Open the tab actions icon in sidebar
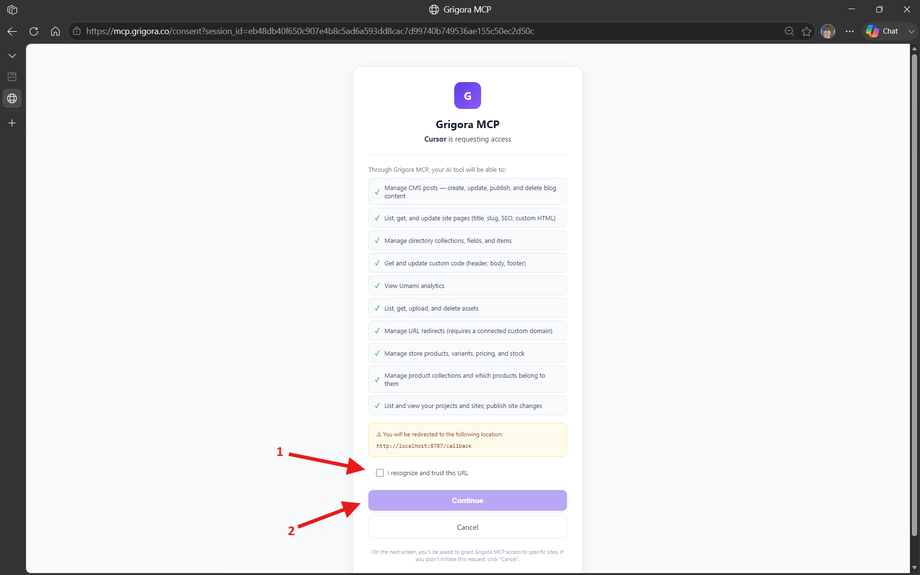The image size is (920, 575). [12, 76]
